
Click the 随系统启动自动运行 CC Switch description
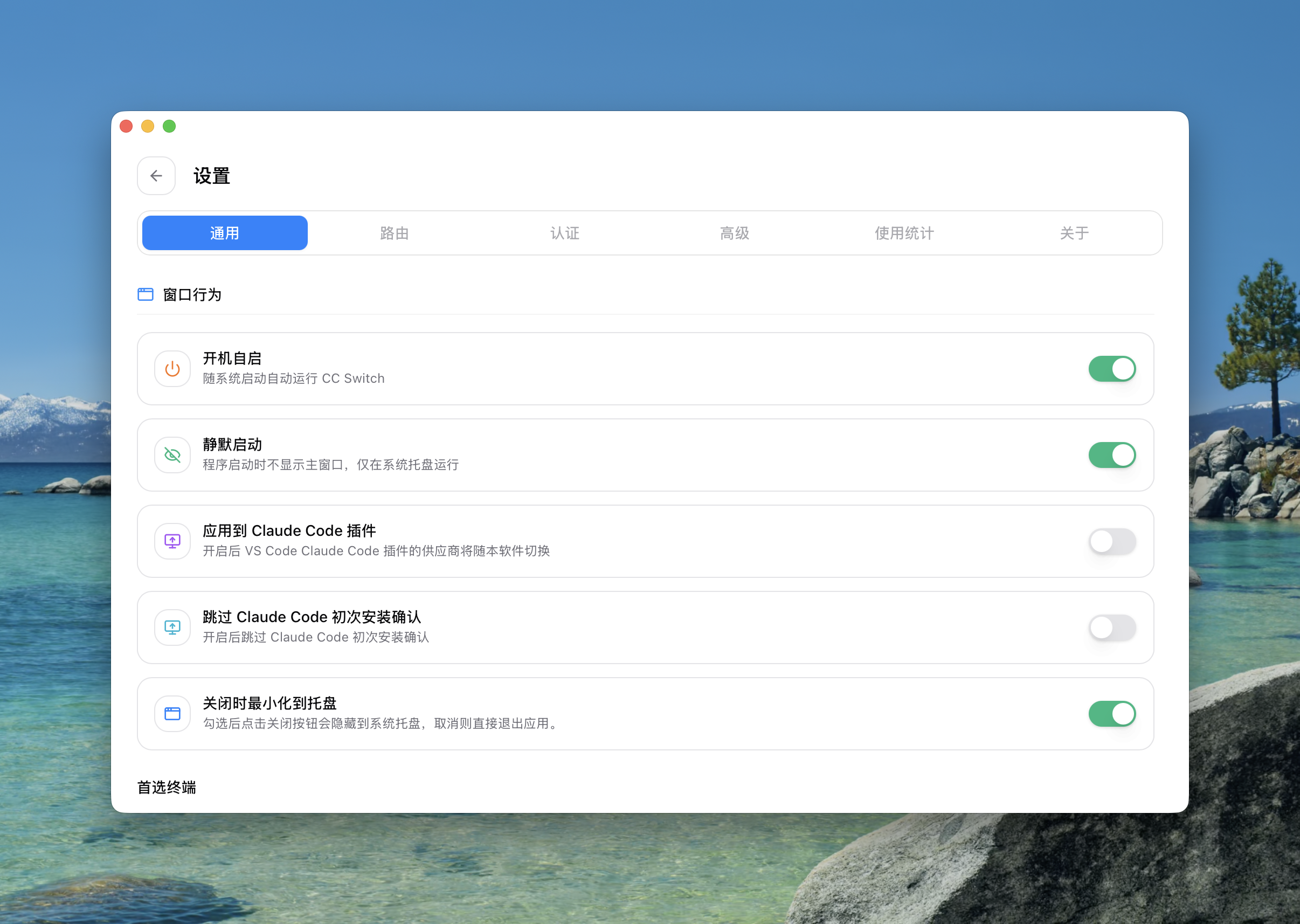(293, 378)
